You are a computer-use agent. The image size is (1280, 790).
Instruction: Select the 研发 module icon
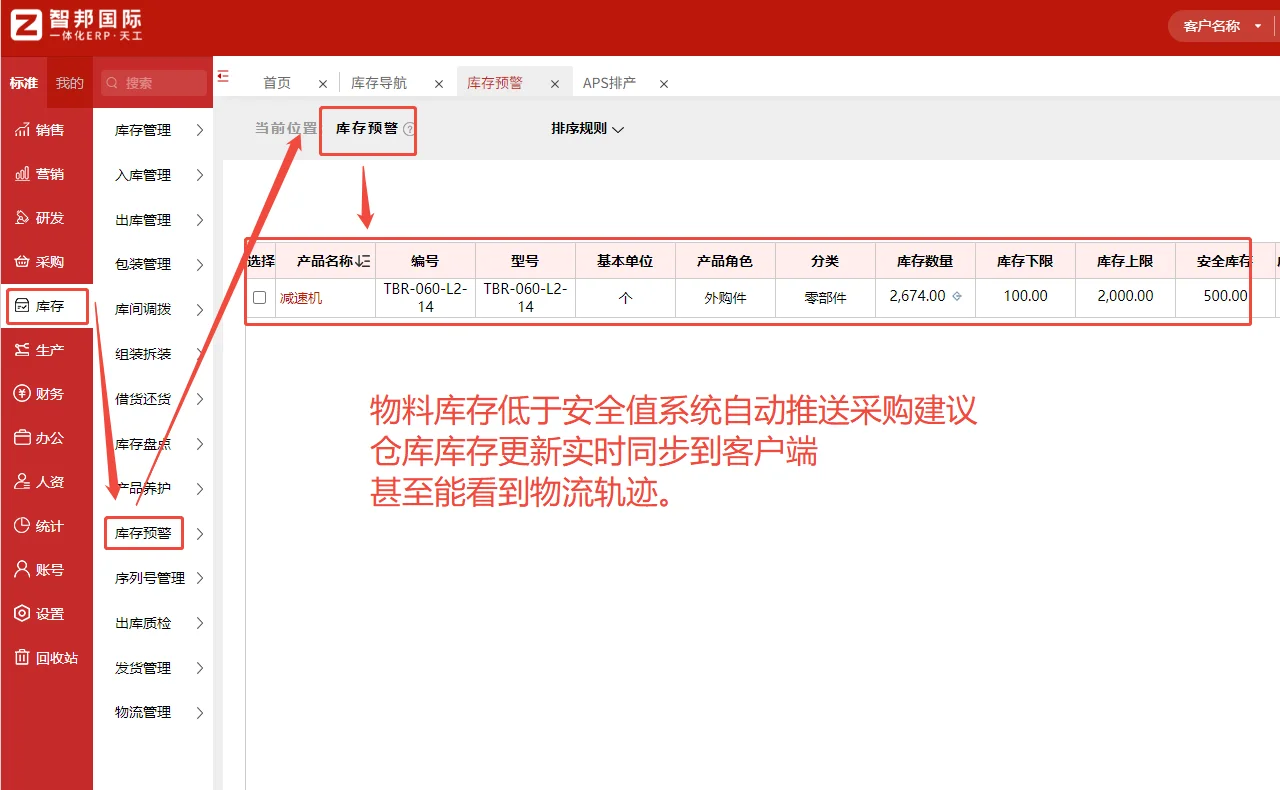(x=47, y=217)
